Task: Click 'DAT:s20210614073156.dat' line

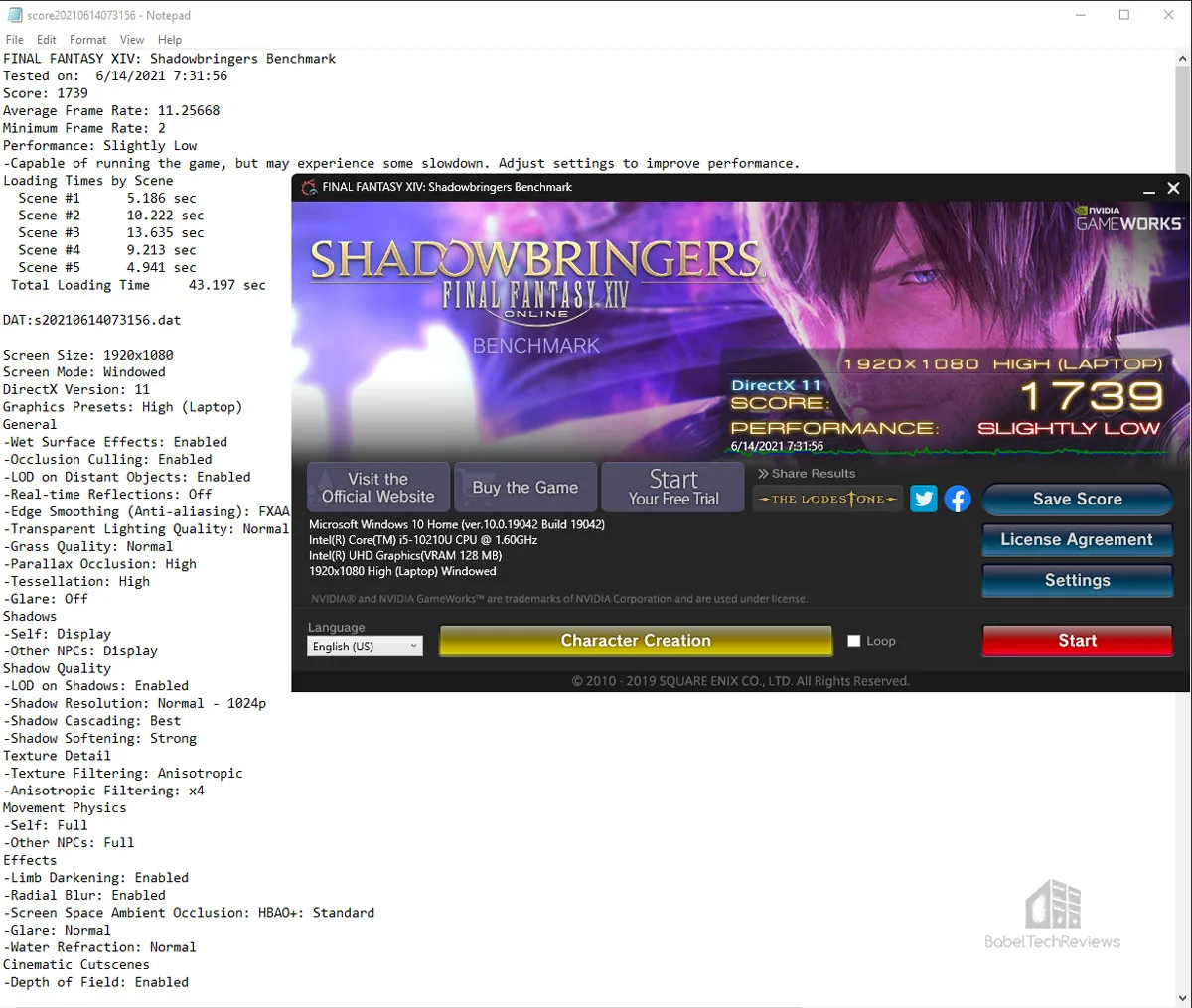Action: point(92,320)
